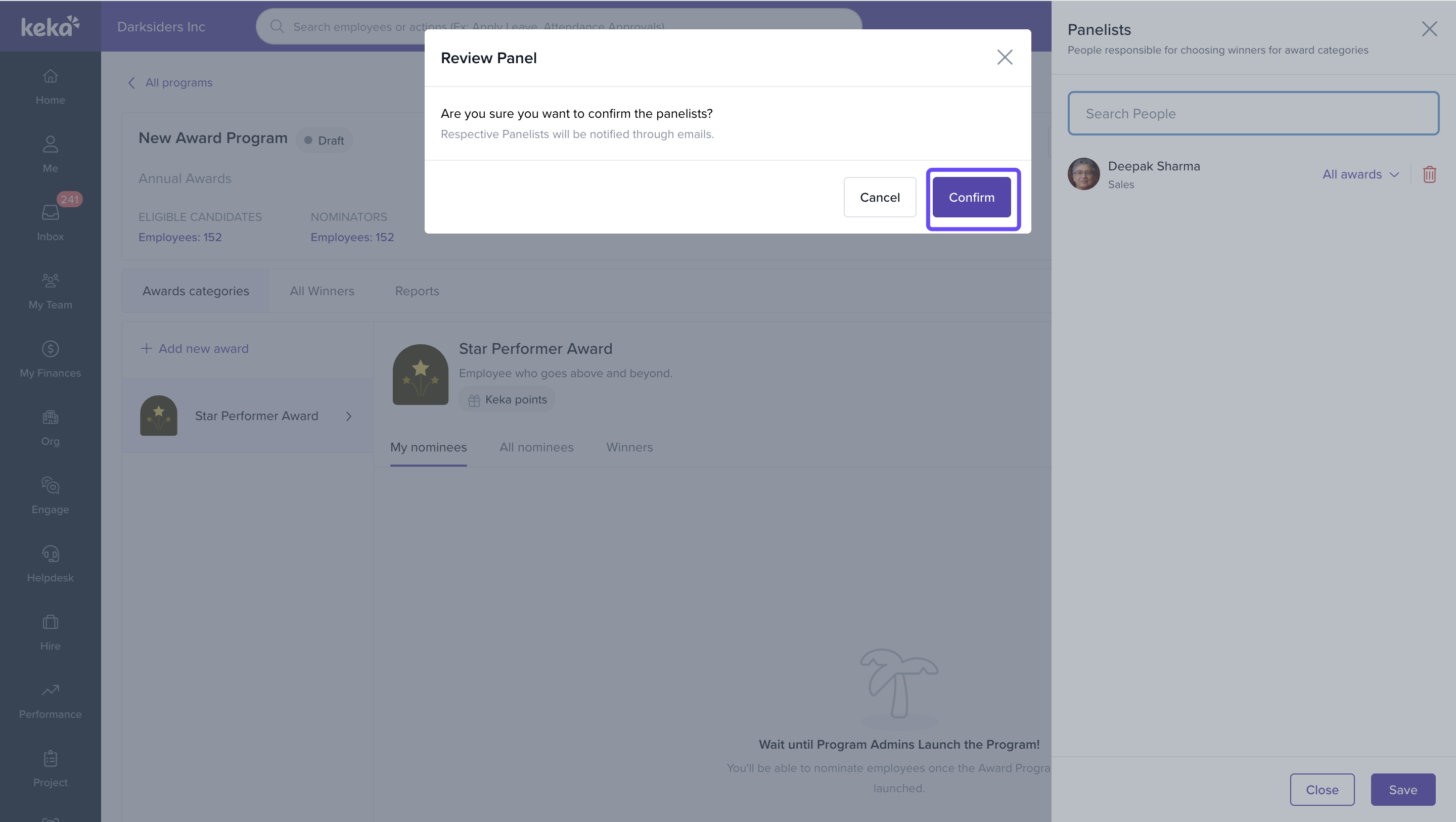Expand Star Performer Award chevron arrow
This screenshot has width=1456, height=822.
pyautogui.click(x=349, y=416)
